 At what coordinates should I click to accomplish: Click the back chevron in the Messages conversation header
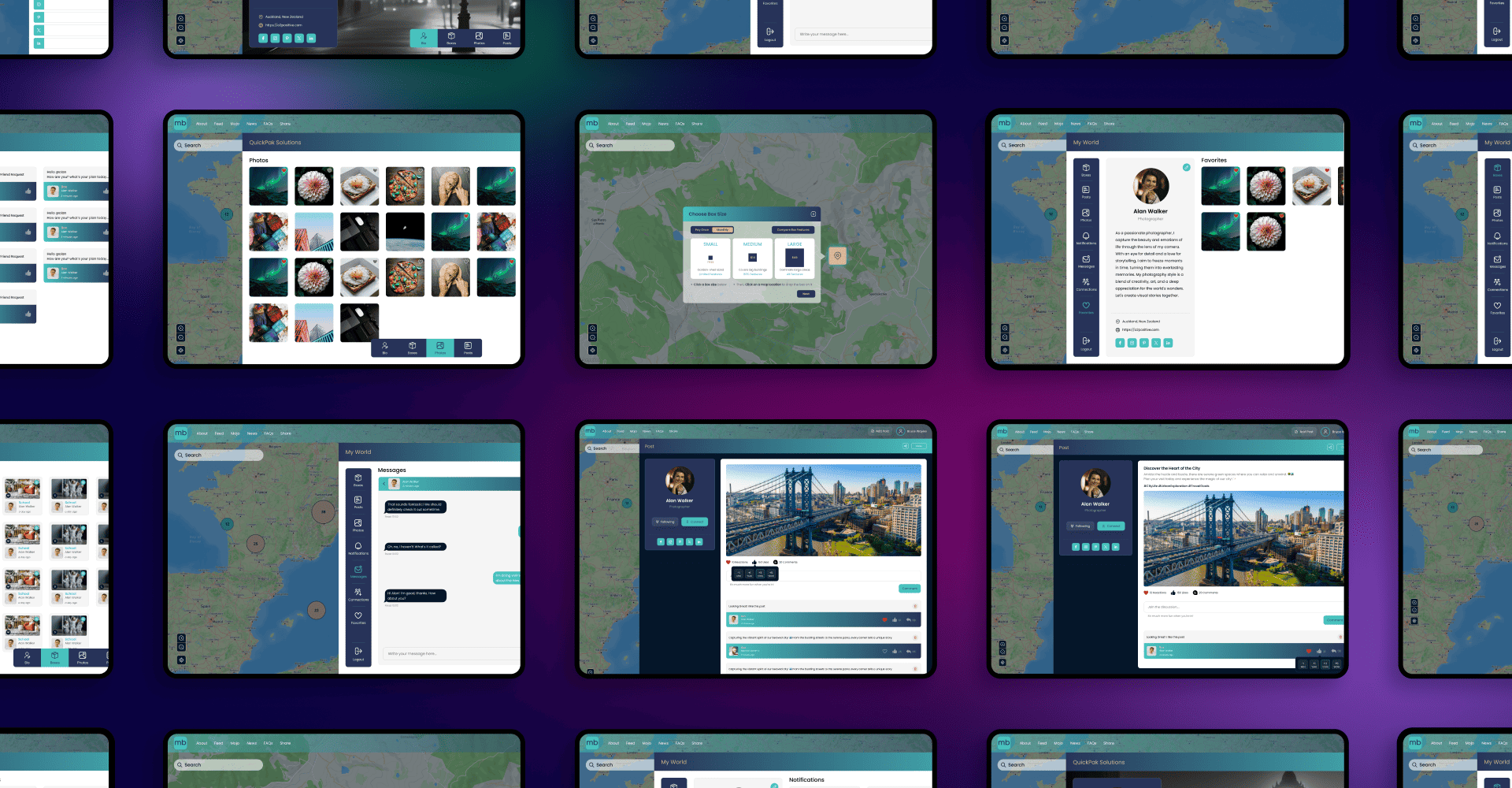(384, 484)
